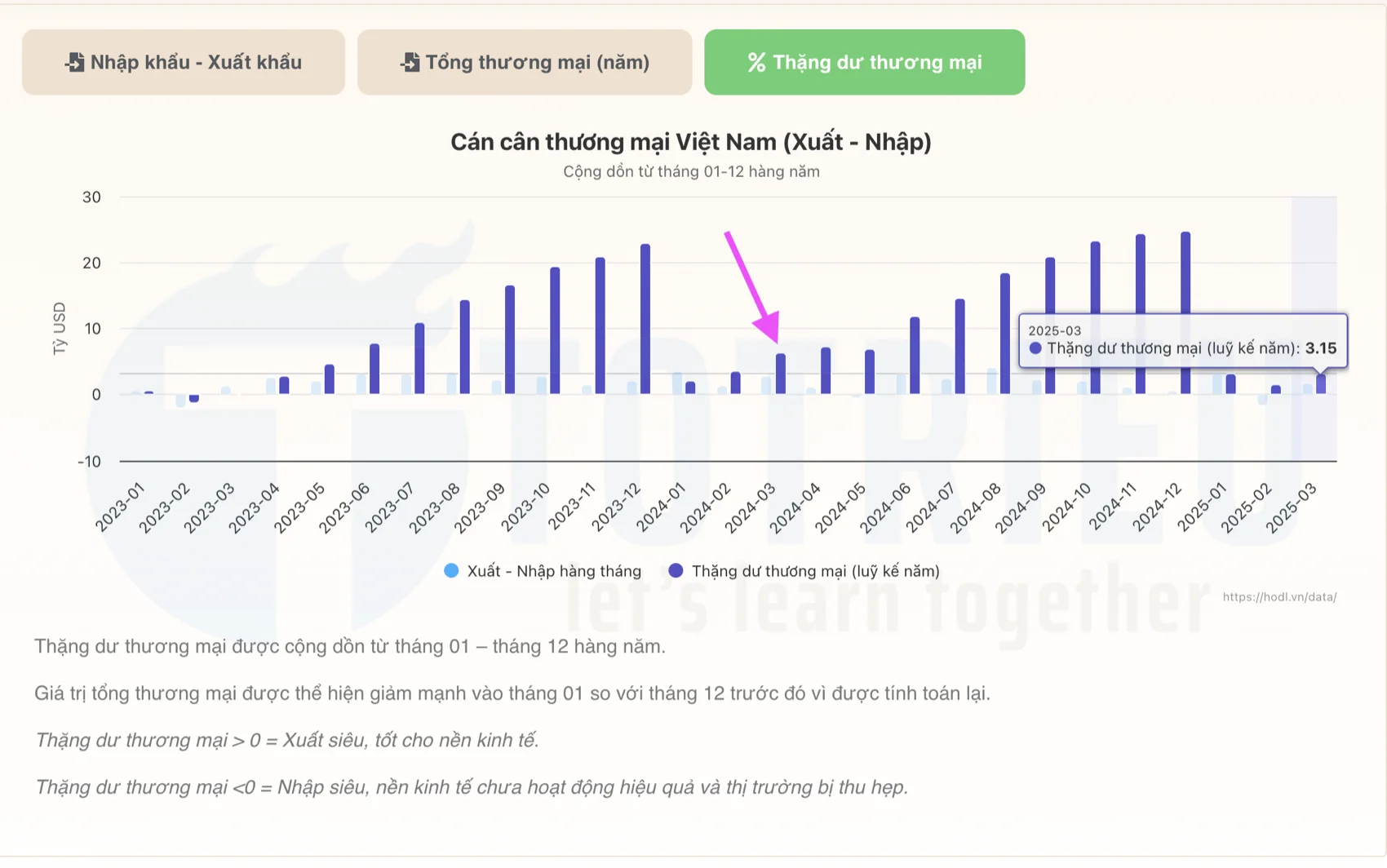1387x868 pixels.
Task: Click the light blue Xuất - Nhập legend dot
Action: click(451, 571)
